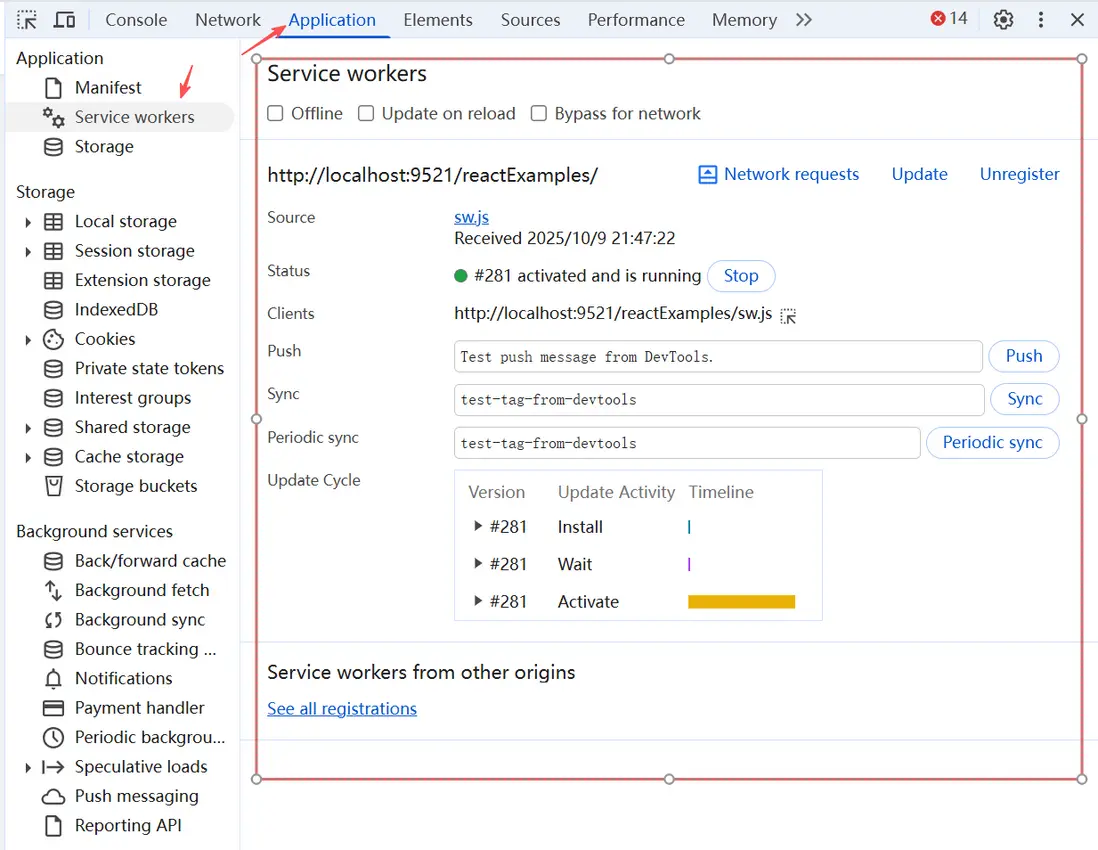Tick the Bypass for network checkbox

coord(539,114)
